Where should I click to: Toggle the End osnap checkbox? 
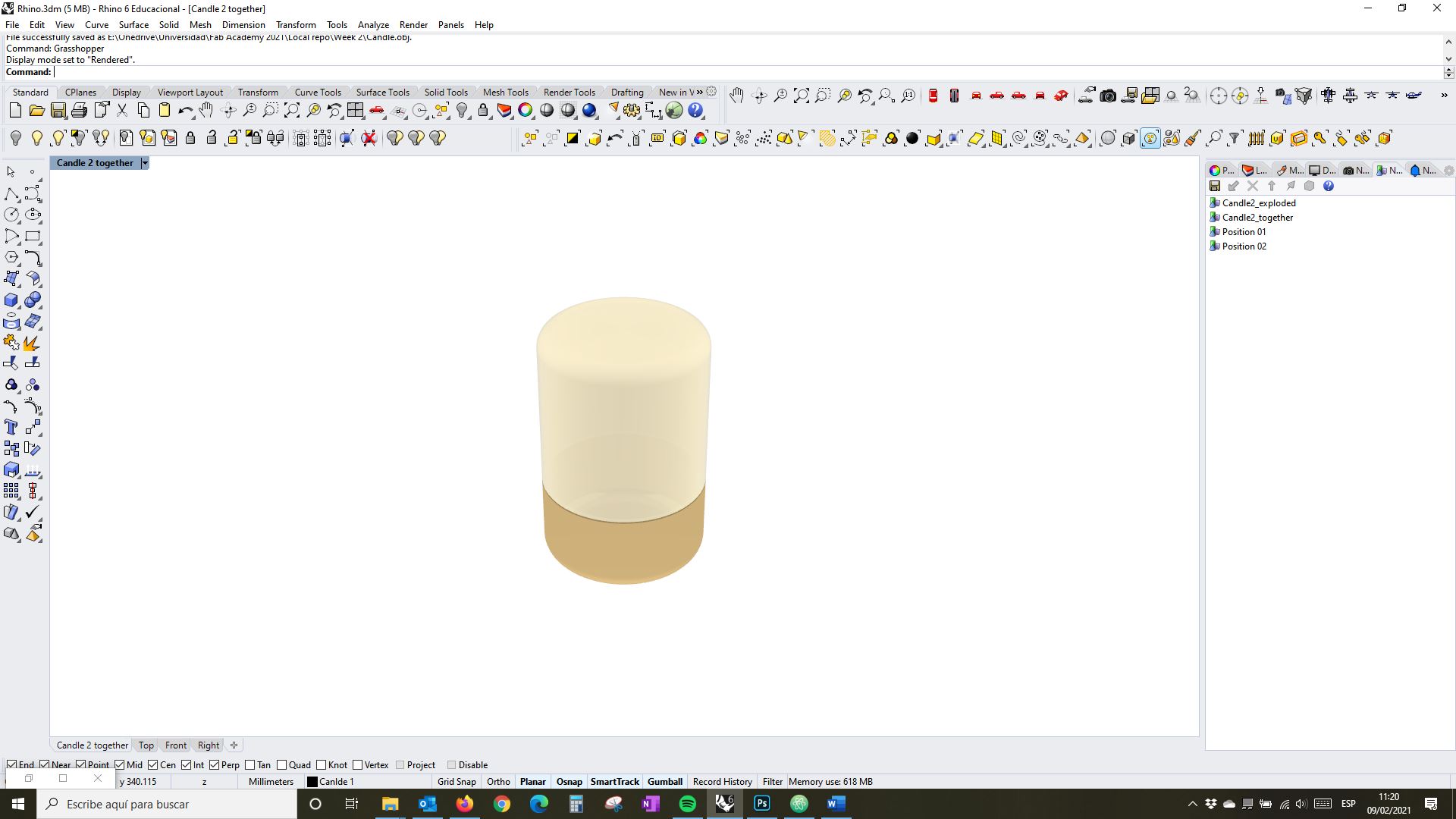11,764
